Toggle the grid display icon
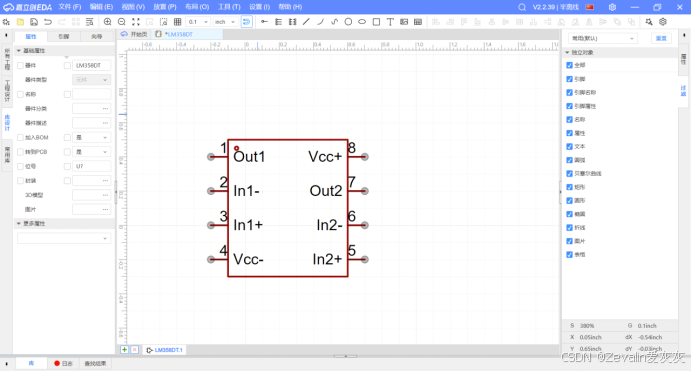Screen dimensions: 692x371 pyautogui.click(x=177, y=22)
